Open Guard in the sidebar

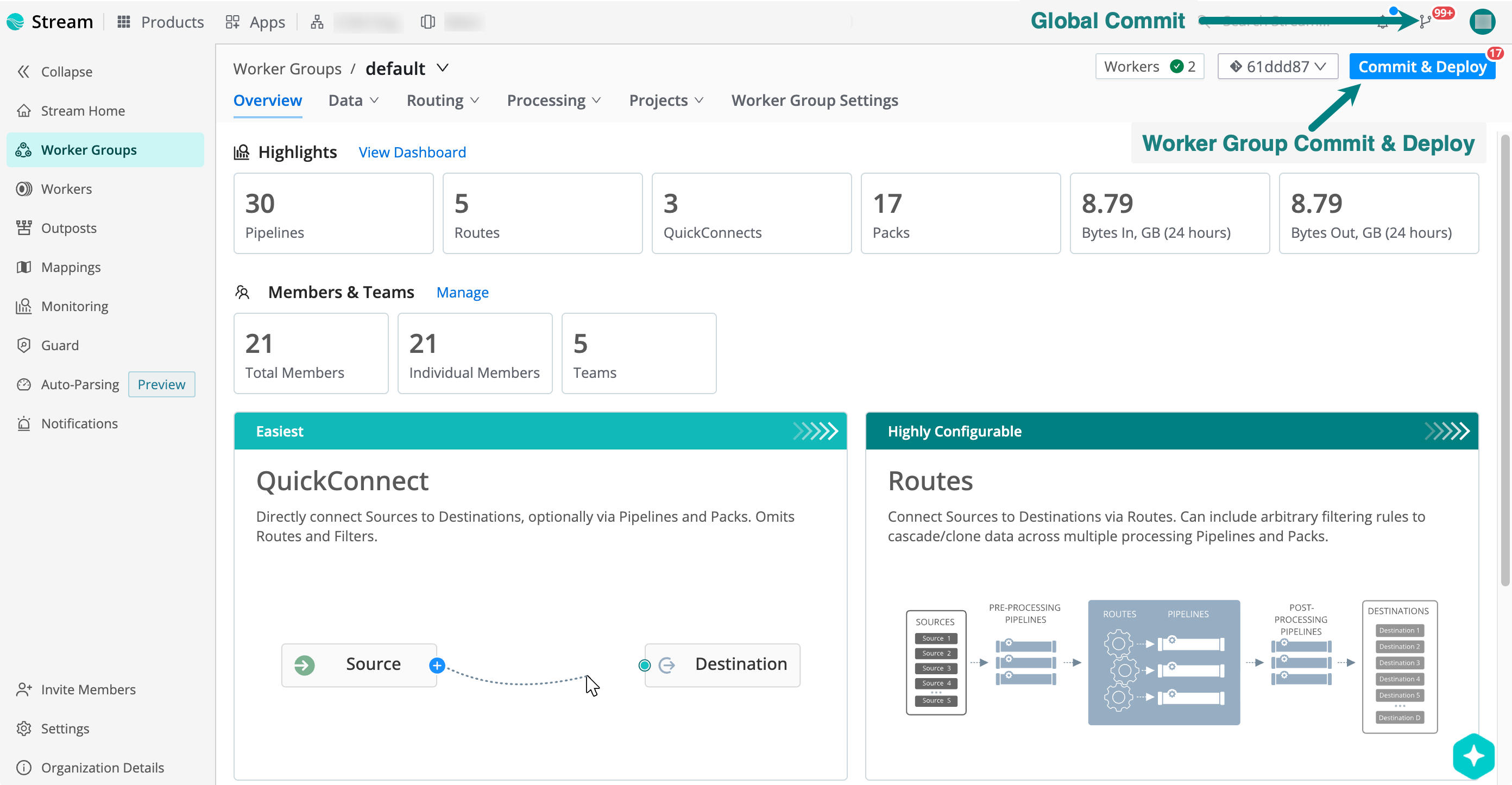pos(48,345)
